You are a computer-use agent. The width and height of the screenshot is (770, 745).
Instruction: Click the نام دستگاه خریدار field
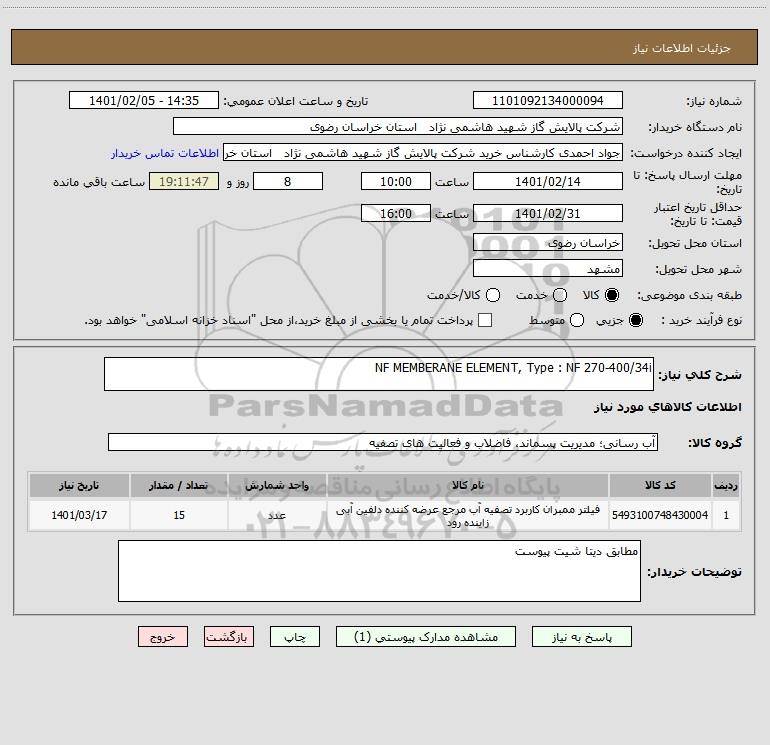(398, 127)
